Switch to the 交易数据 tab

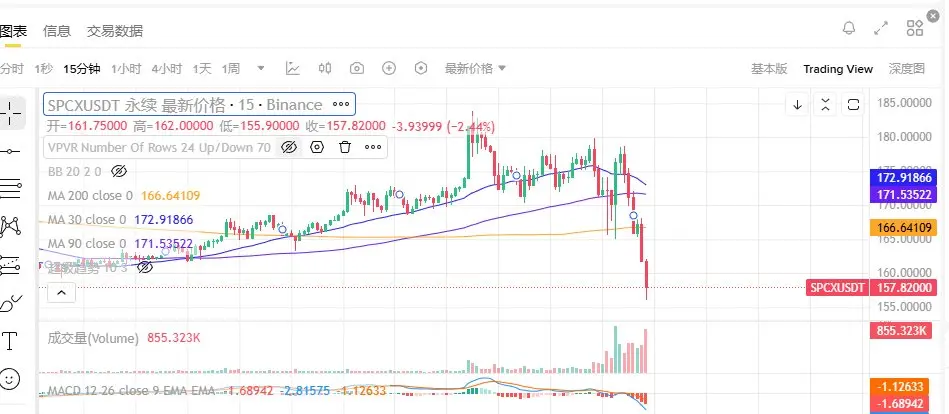[x=115, y=31]
